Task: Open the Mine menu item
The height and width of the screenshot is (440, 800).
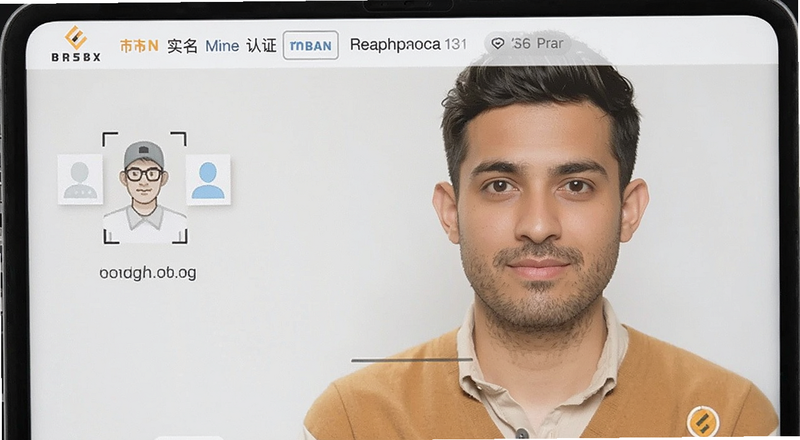Action: click(x=222, y=46)
